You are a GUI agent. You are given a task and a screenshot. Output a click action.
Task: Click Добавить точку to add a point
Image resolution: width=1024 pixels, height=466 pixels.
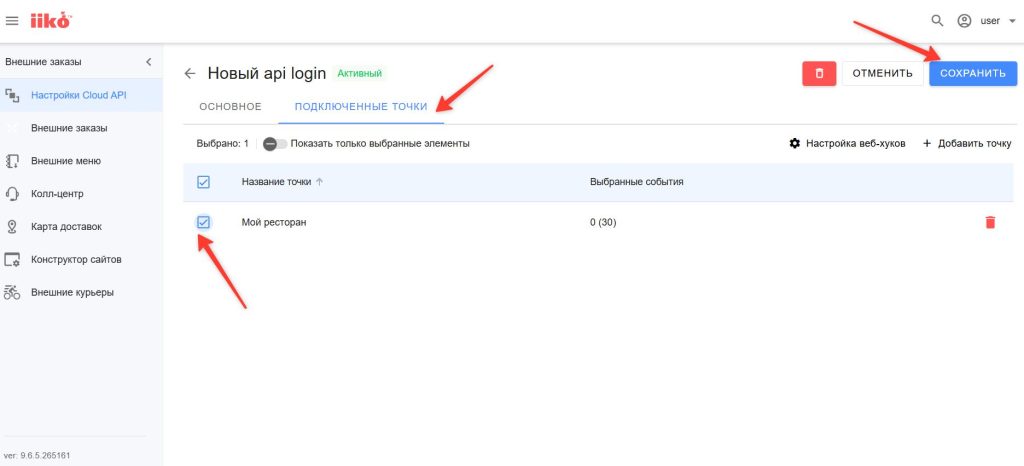point(966,143)
